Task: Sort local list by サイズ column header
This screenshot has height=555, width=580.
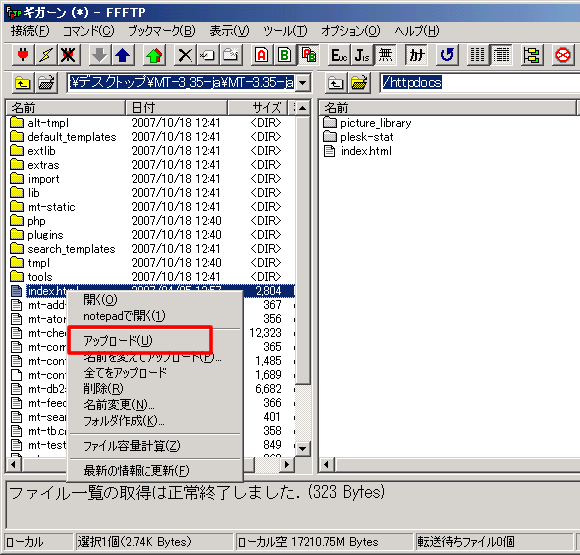Action: click(x=257, y=108)
